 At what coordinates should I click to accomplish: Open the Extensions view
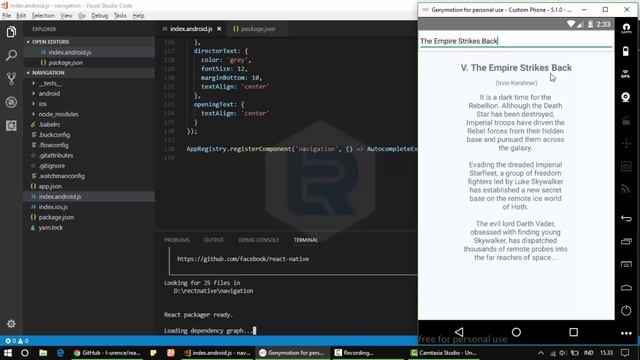(x=11, y=126)
